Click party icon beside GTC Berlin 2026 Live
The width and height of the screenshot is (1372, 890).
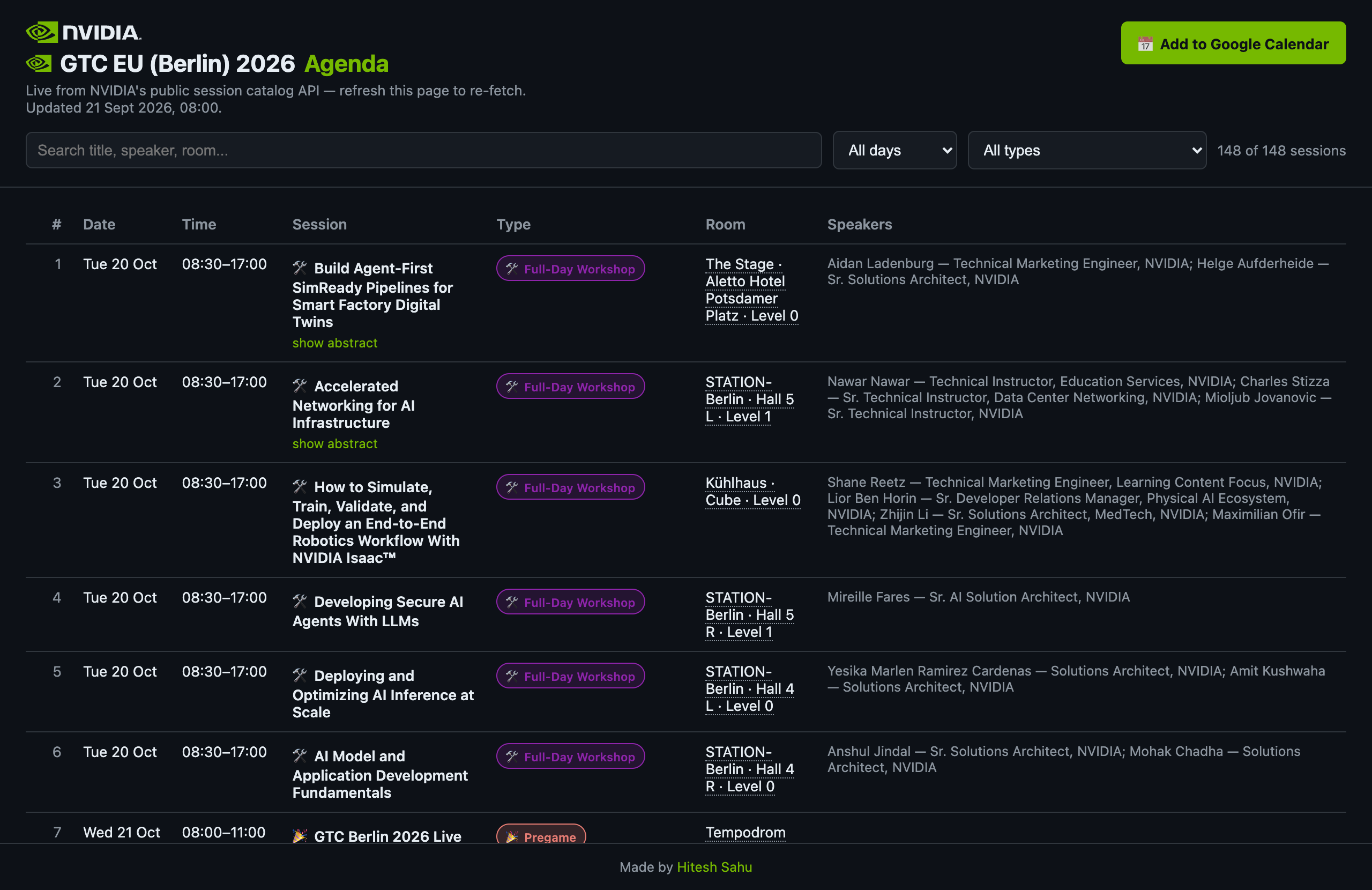300,836
